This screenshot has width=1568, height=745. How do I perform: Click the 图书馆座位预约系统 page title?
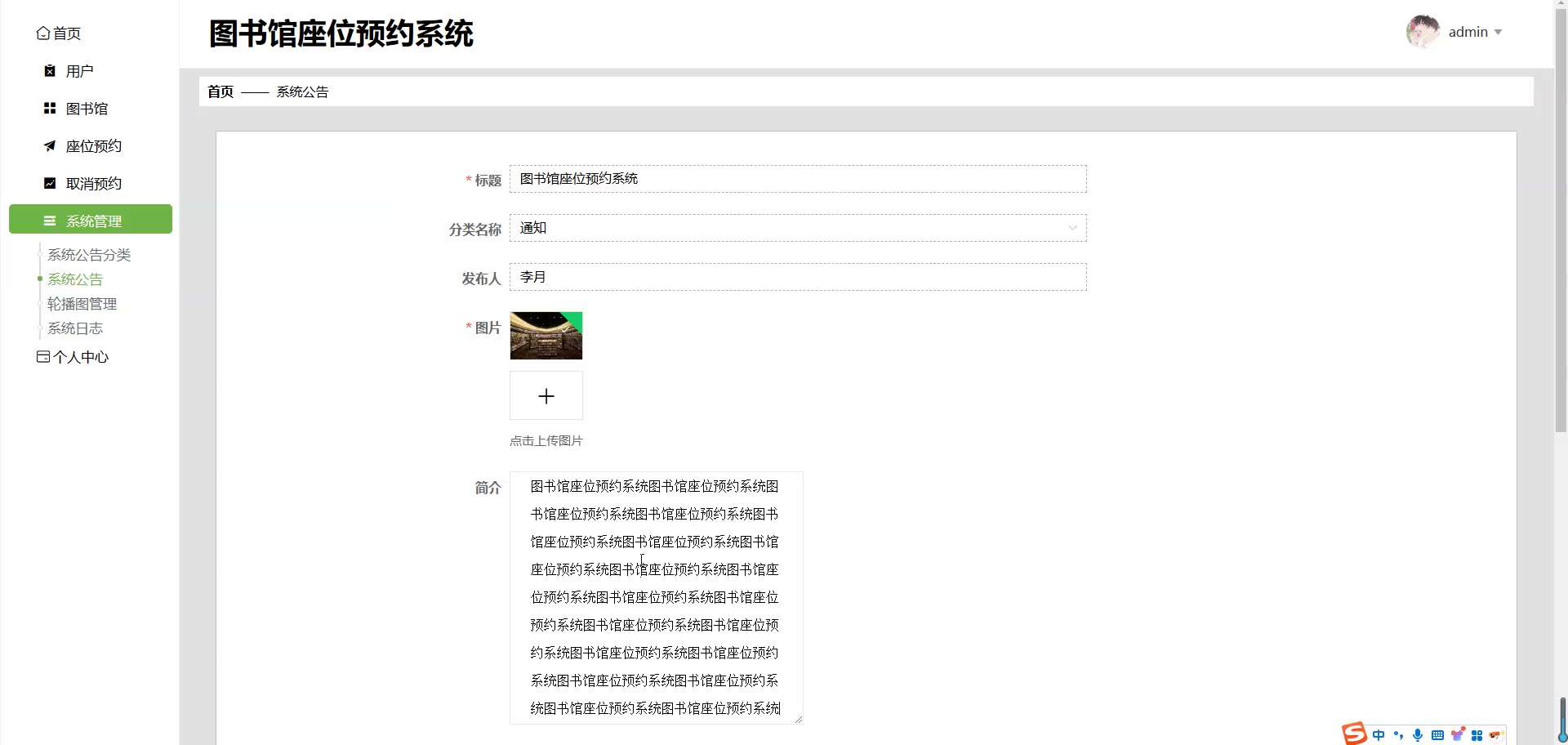click(341, 33)
